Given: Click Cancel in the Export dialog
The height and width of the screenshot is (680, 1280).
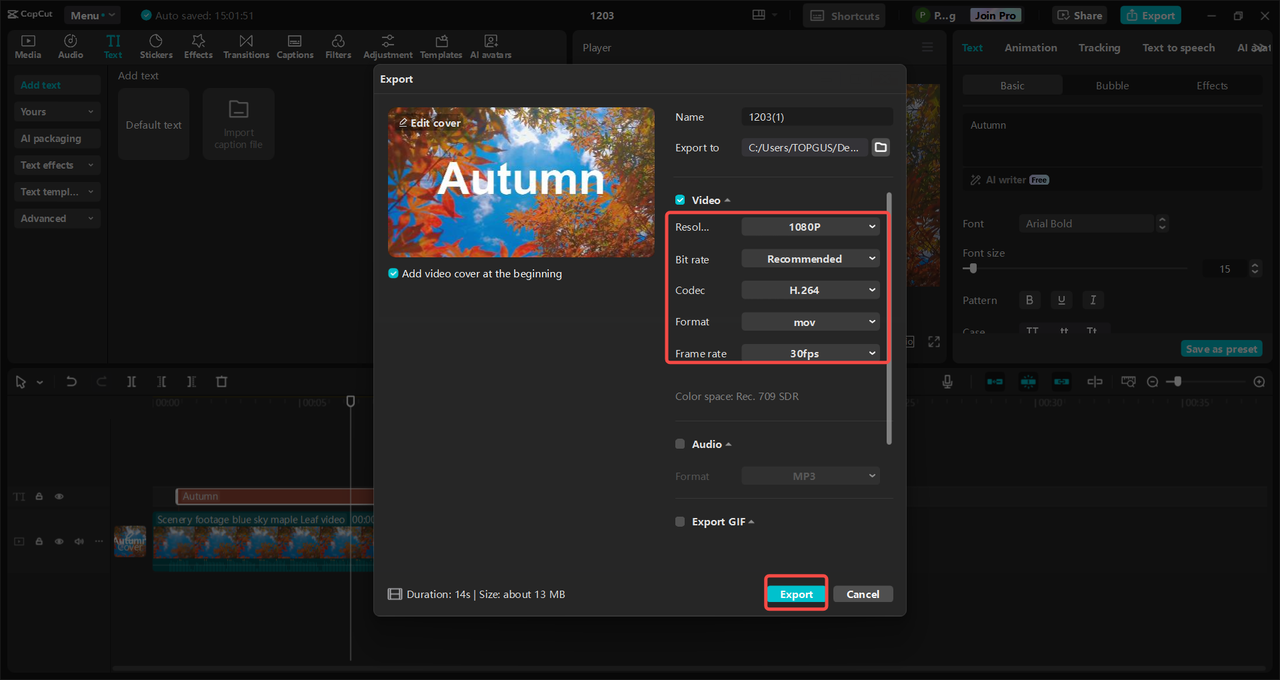Looking at the screenshot, I should pos(863,594).
